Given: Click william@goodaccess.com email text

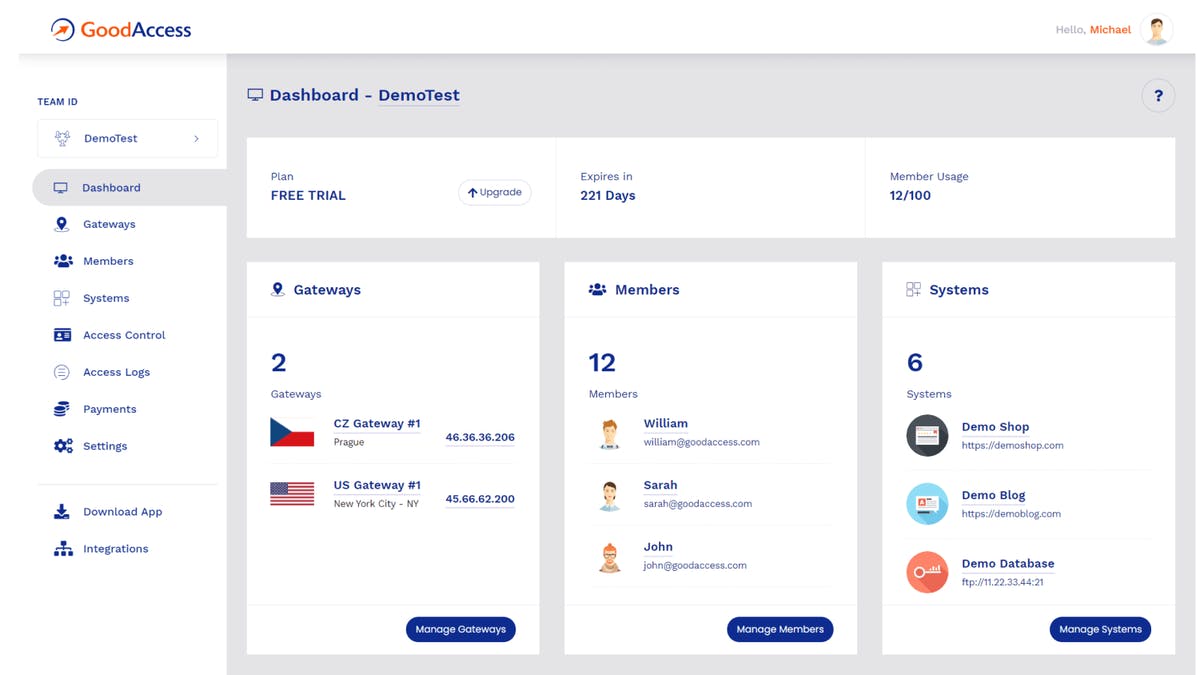Looking at the screenshot, I should tap(702, 442).
